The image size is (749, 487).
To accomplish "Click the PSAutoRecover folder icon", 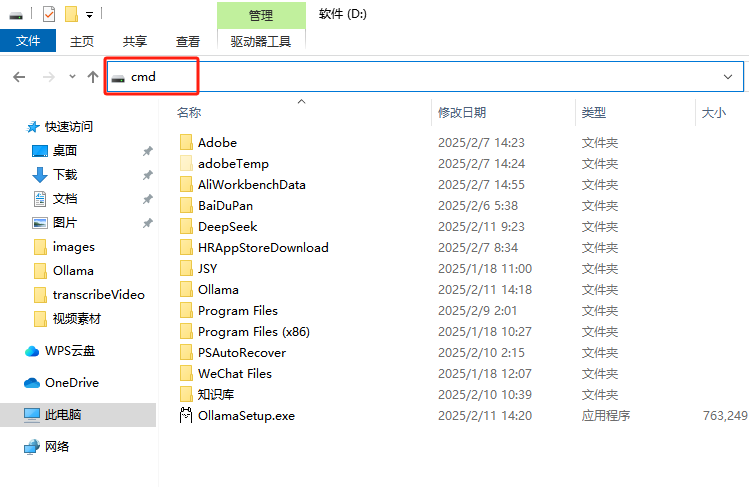I will pos(186,352).
